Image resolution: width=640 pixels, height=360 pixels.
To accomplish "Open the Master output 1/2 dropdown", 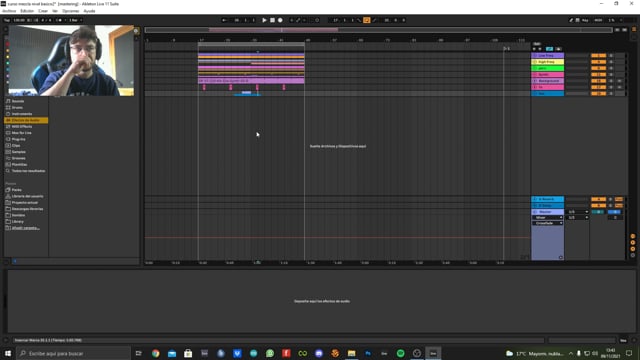I will (x=578, y=218).
